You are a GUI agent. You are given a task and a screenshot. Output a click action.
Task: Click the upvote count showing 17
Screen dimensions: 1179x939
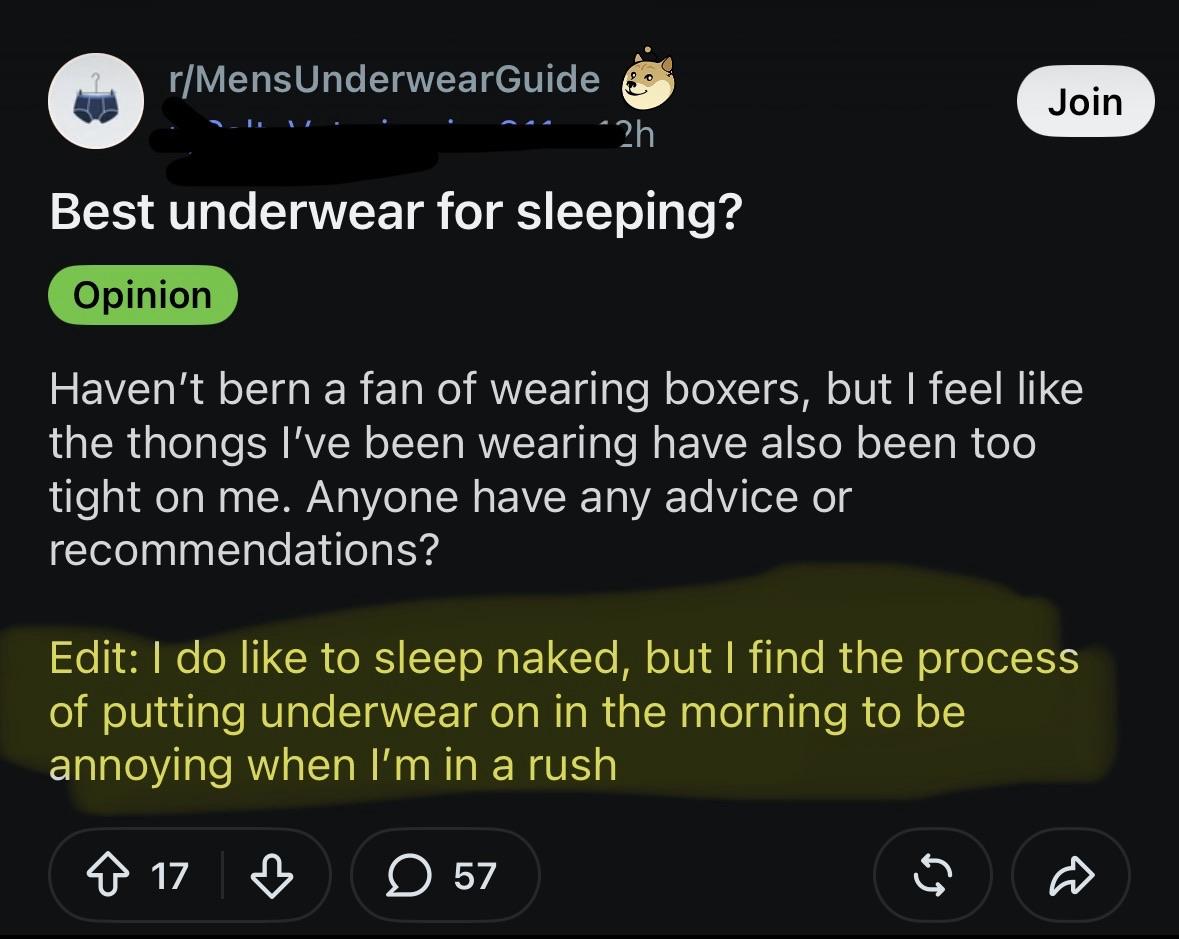(169, 876)
